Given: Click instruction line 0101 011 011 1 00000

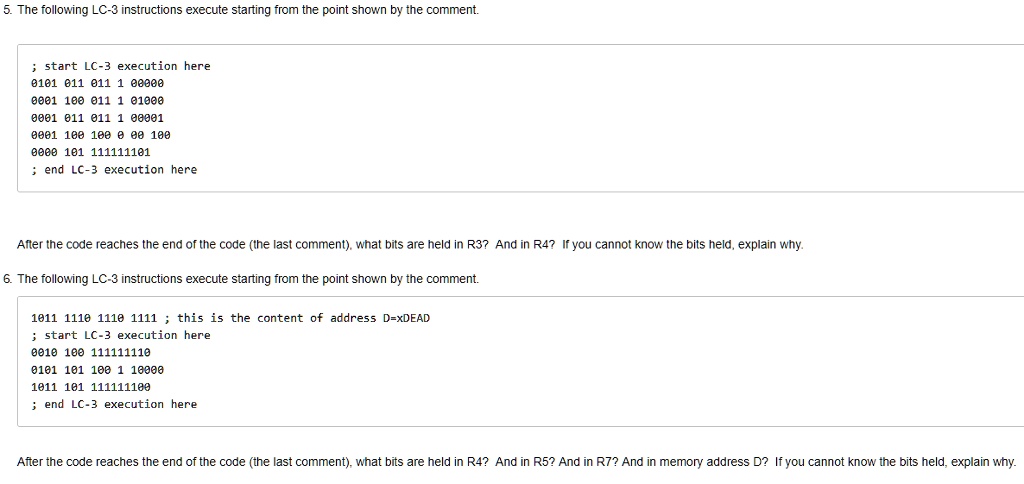Looking at the screenshot, I should point(97,83).
